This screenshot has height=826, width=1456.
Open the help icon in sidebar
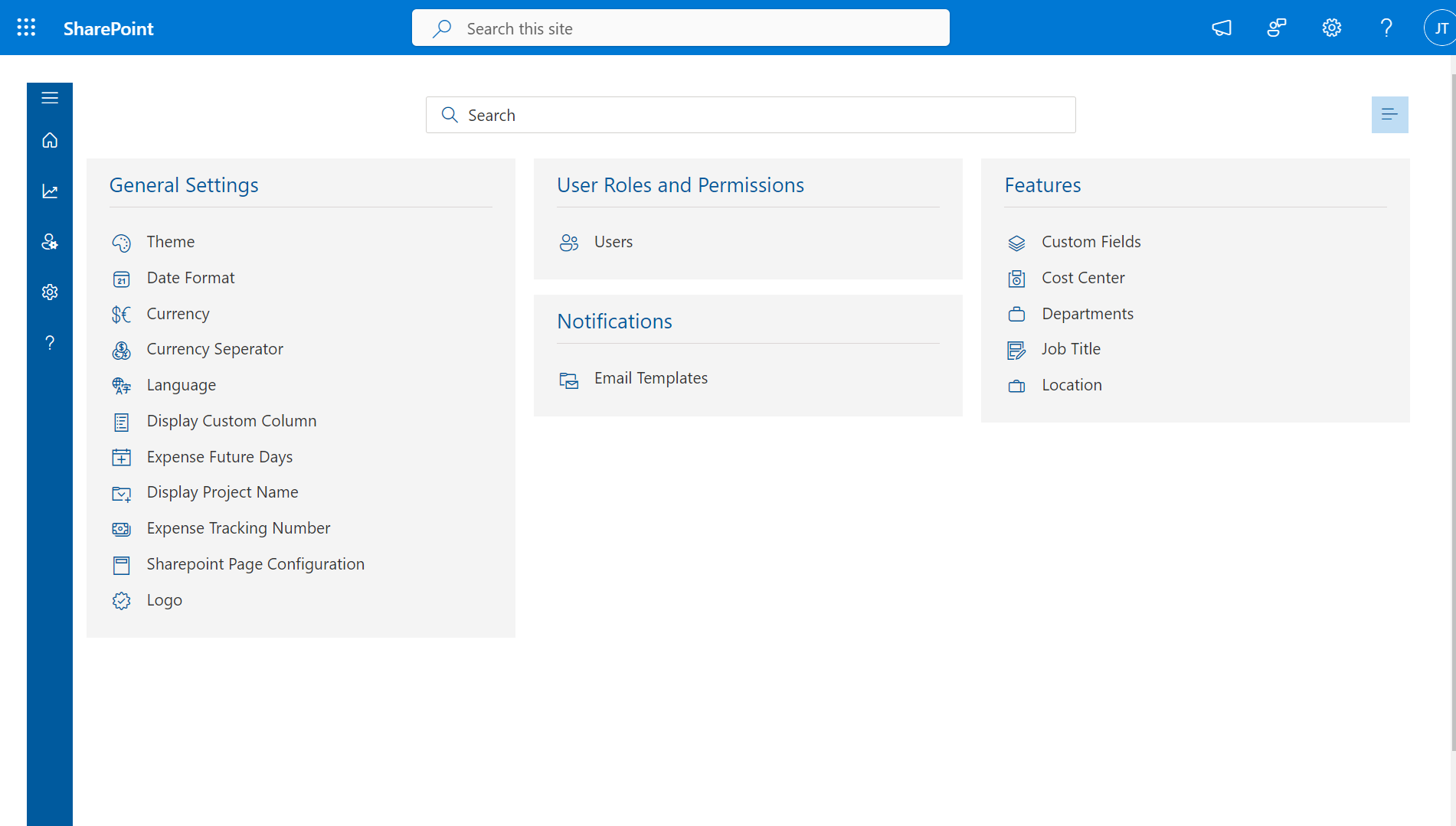[x=50, y=343]
